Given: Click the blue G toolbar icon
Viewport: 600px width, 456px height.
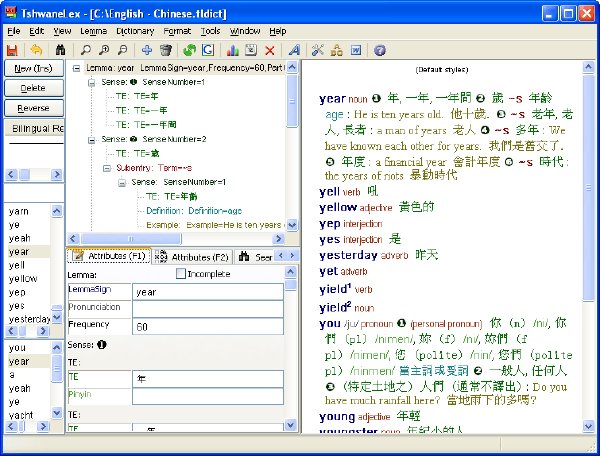Looking at the screenshot, I should coord(208,50).
